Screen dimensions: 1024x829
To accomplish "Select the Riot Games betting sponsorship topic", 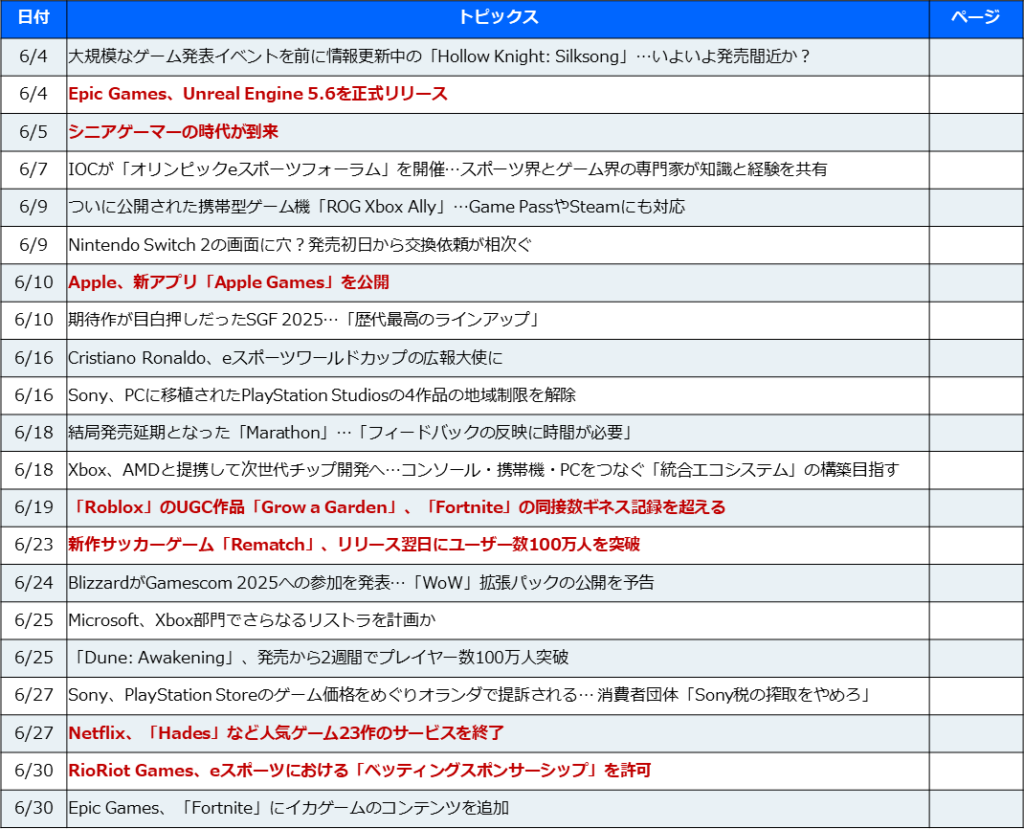I will tap(360, 770).
